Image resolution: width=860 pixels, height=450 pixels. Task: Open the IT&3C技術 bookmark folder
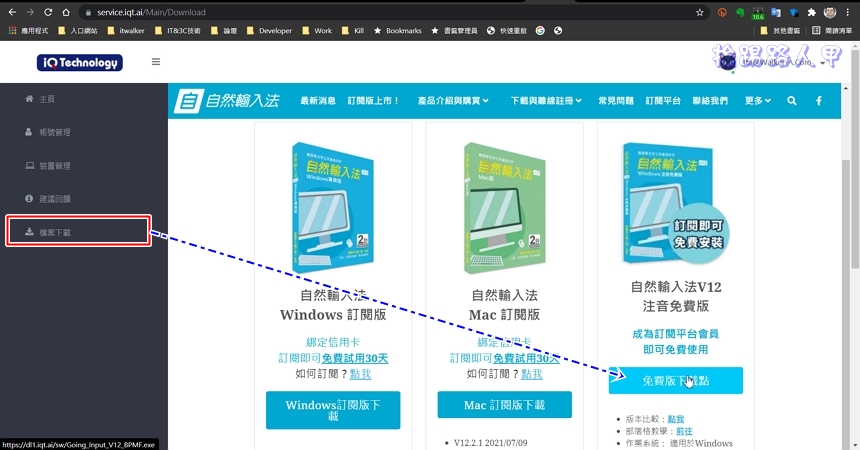coord(178,31)
